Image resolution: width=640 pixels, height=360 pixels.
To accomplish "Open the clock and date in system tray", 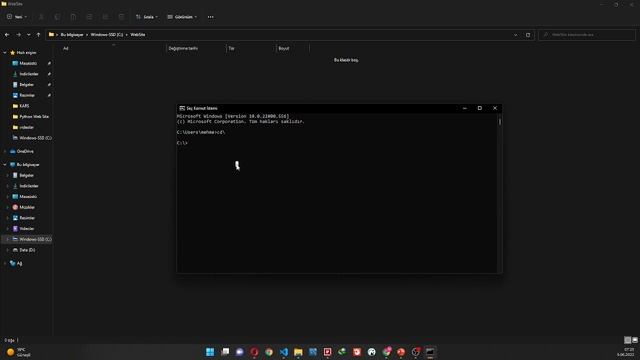I will tap(626, 352).
